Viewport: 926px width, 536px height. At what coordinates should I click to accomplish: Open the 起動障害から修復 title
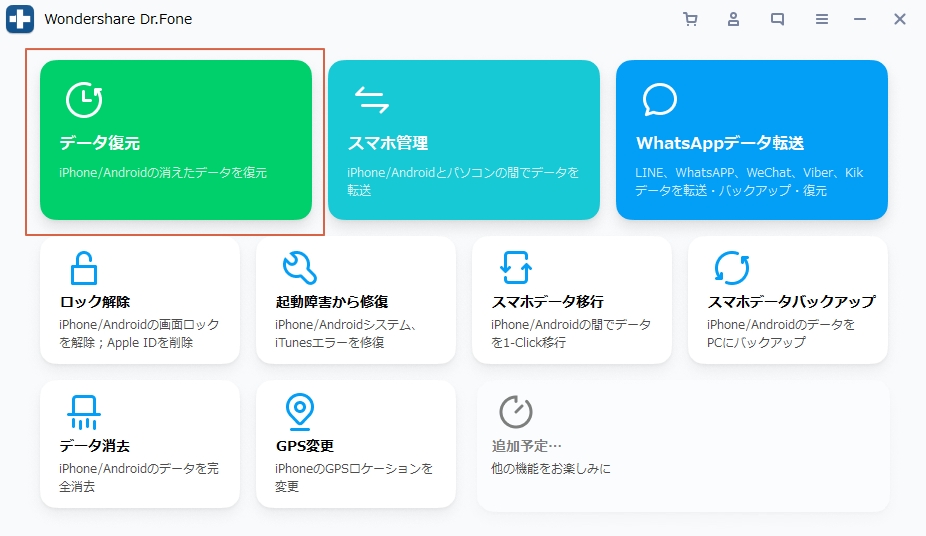(331, 302)
